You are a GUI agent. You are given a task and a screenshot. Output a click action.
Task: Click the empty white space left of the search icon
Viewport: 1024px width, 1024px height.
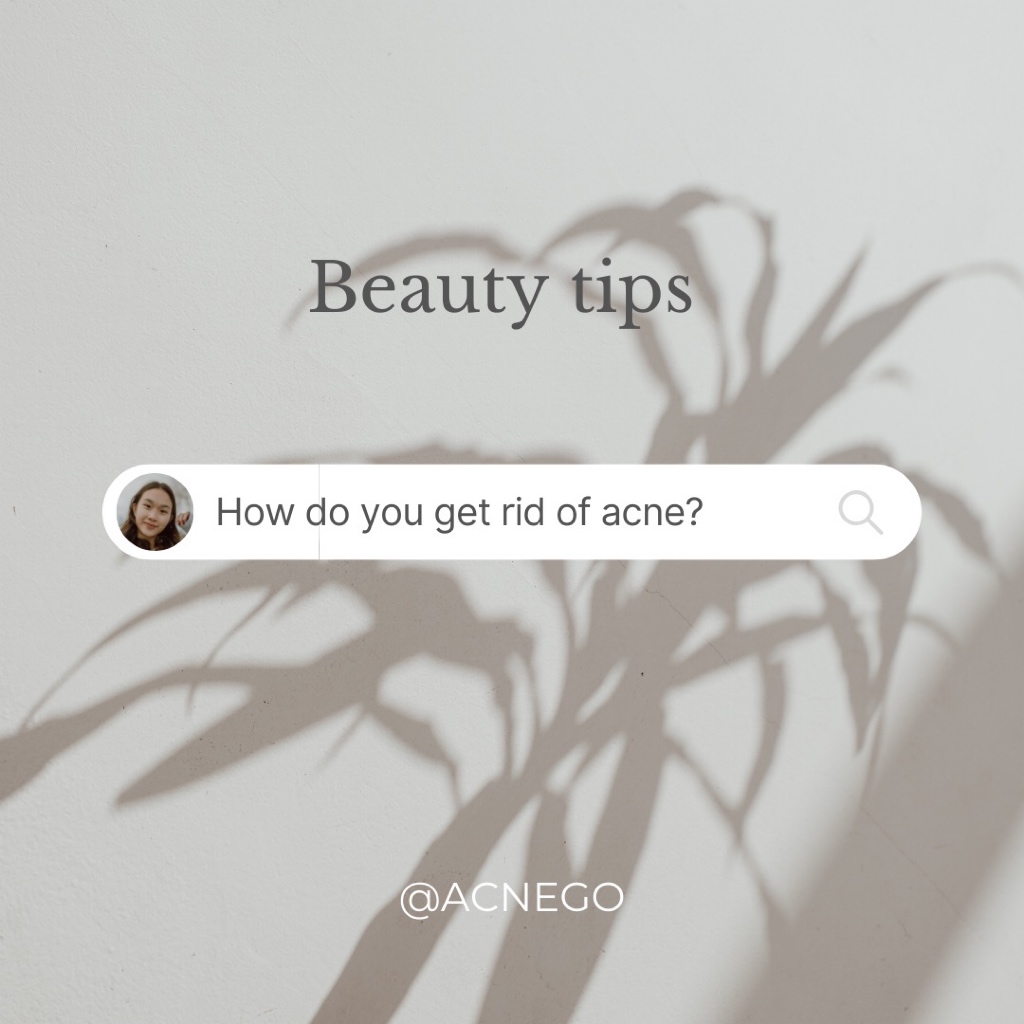[771, 512]
